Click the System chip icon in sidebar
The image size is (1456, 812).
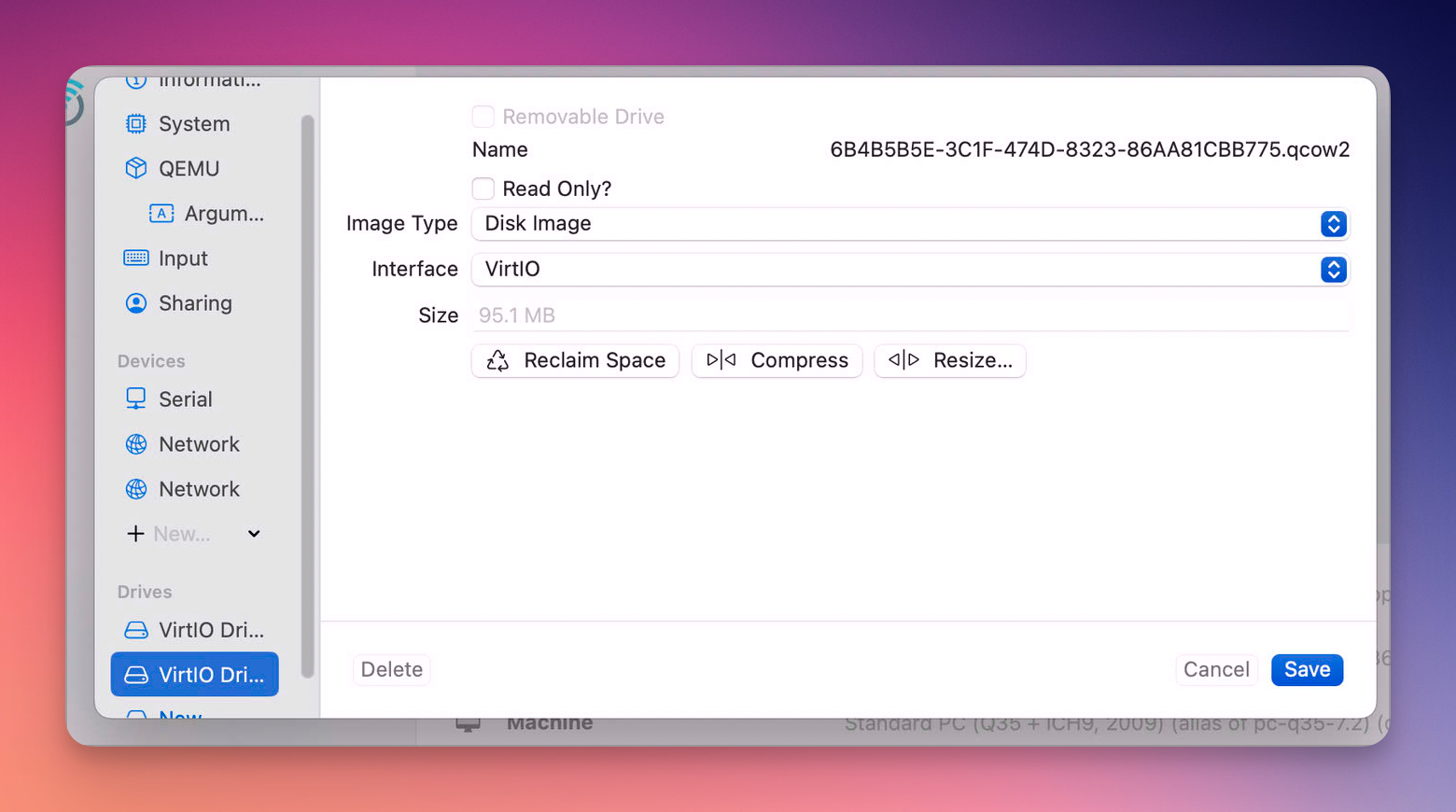(x=136, y=124)
